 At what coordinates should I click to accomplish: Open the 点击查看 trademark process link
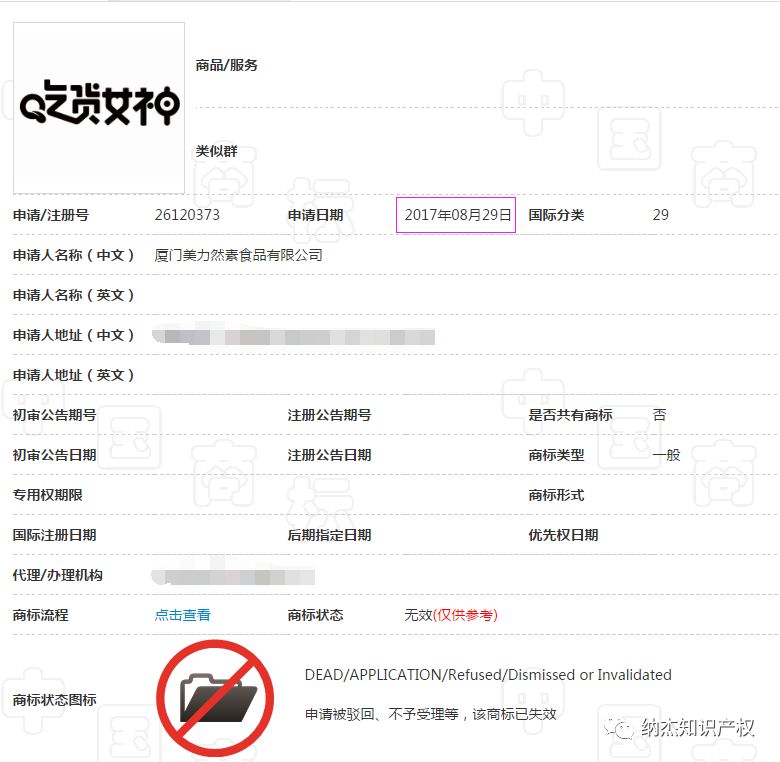[x=182, y=615]
